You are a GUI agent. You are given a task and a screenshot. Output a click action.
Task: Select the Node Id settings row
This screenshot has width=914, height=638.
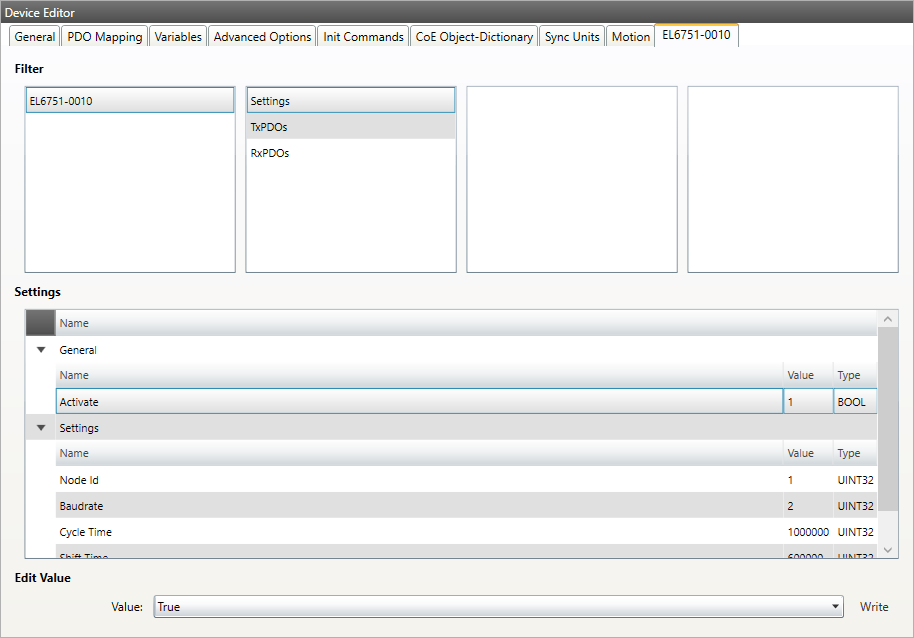pyautogui.click(x=418, y=480)
